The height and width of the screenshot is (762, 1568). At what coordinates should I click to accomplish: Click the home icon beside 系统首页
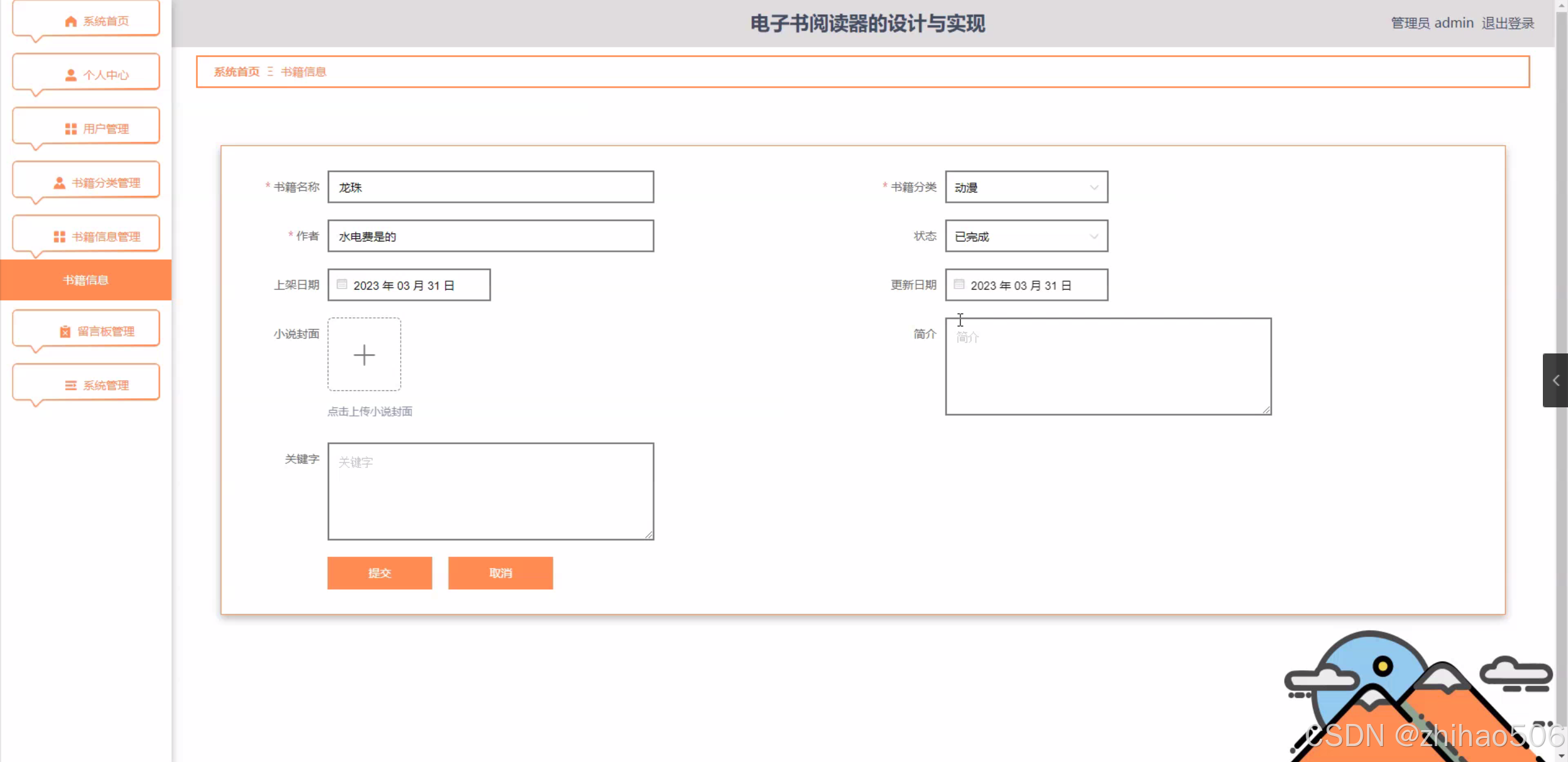70,21
